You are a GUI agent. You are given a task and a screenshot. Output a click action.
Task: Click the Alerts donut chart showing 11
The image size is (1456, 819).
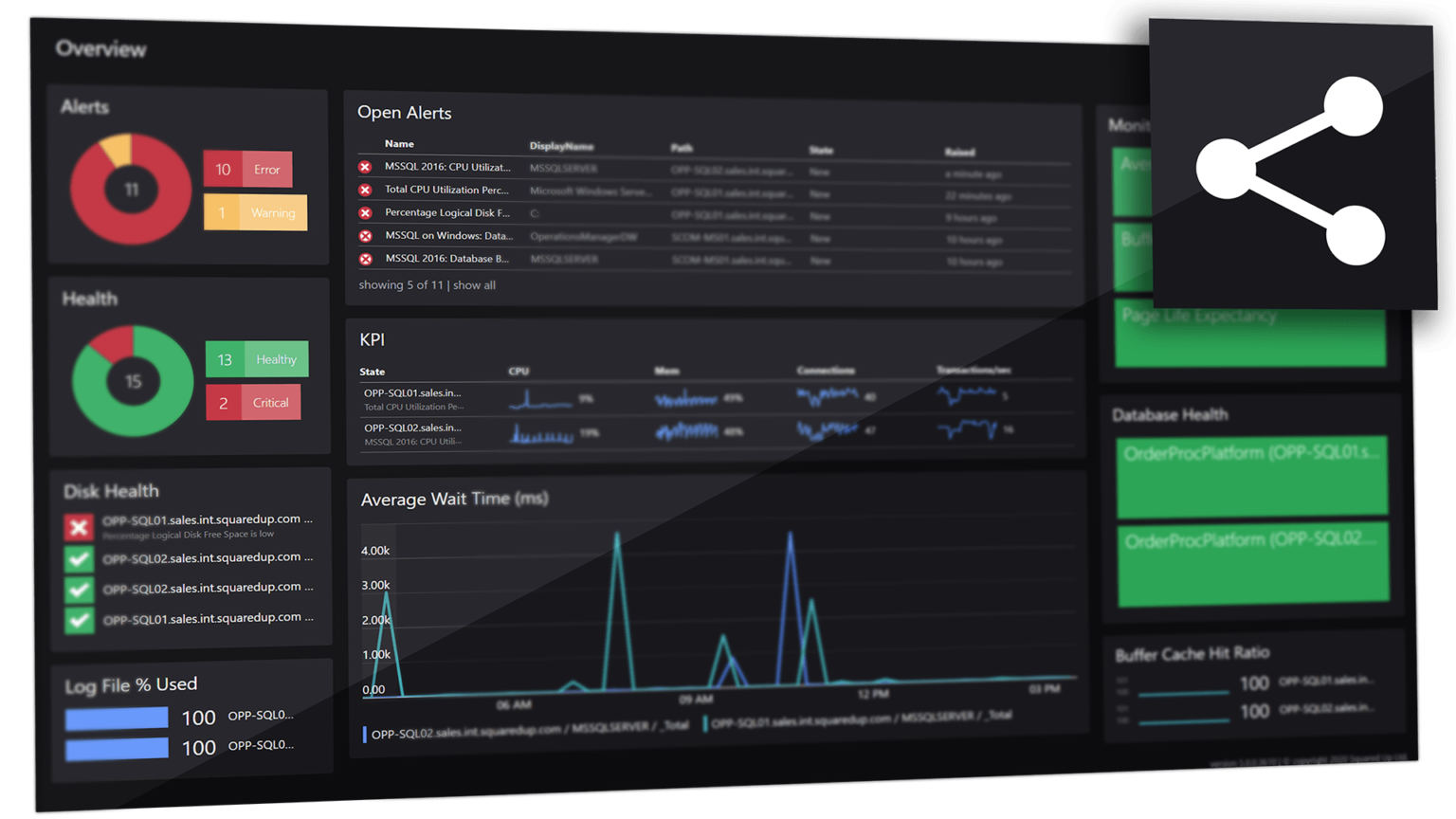tap(131, 190)
